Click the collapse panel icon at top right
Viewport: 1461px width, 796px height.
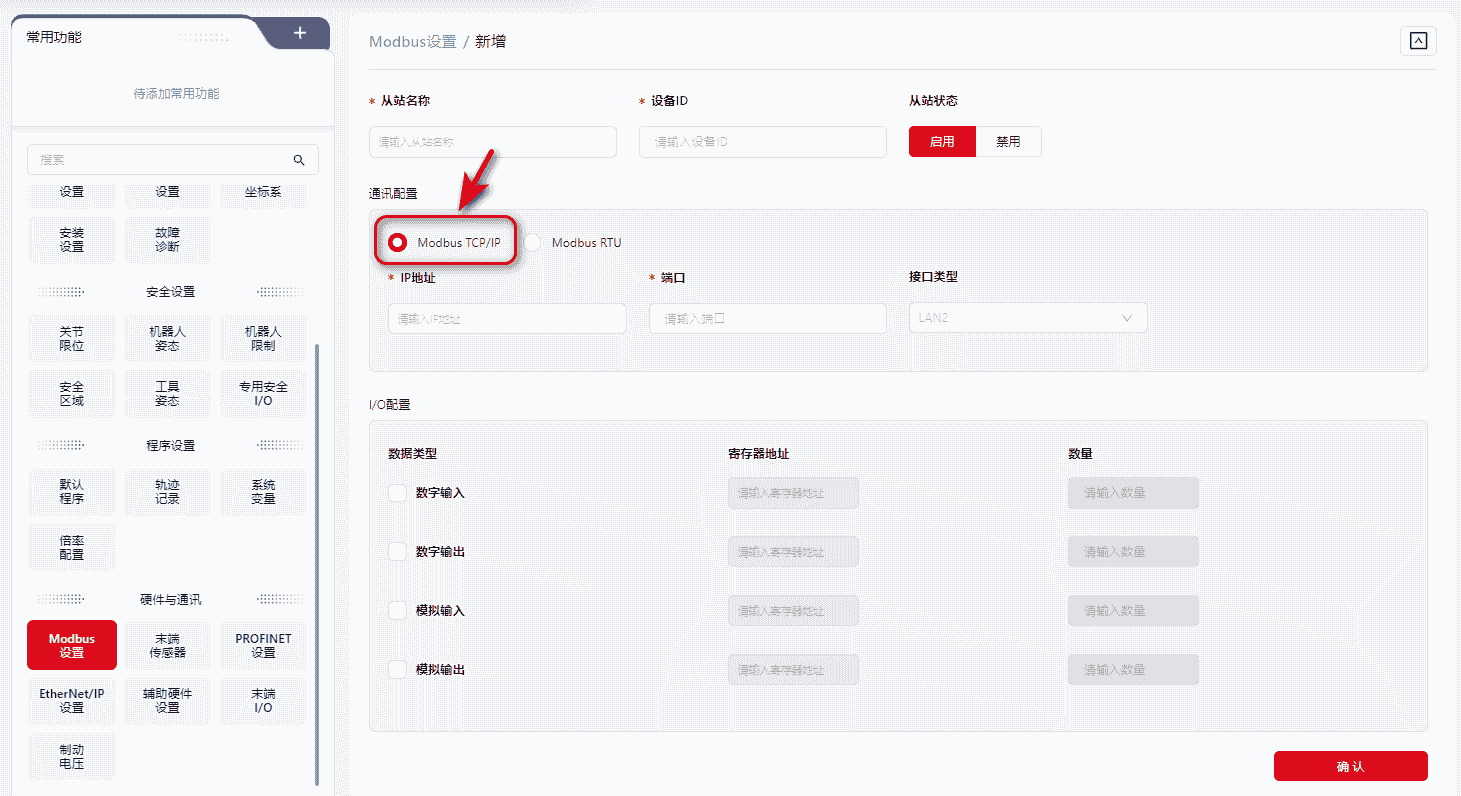tap(1418, 41)
